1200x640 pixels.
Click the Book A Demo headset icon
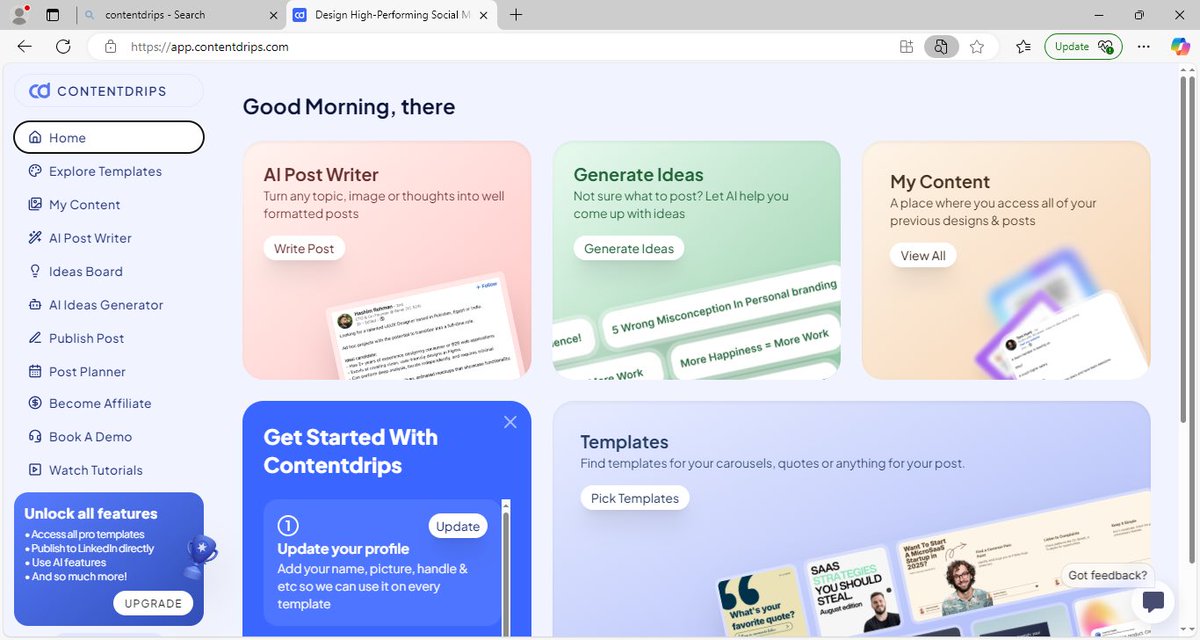pos(35,437)
